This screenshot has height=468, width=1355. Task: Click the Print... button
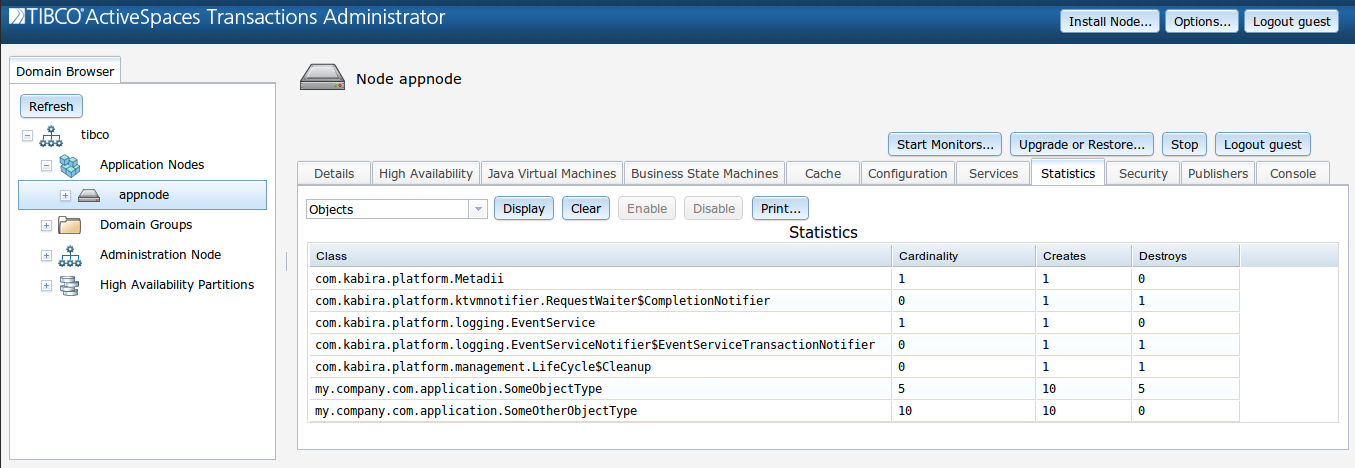pyautogui.click(x=780, y=208)
